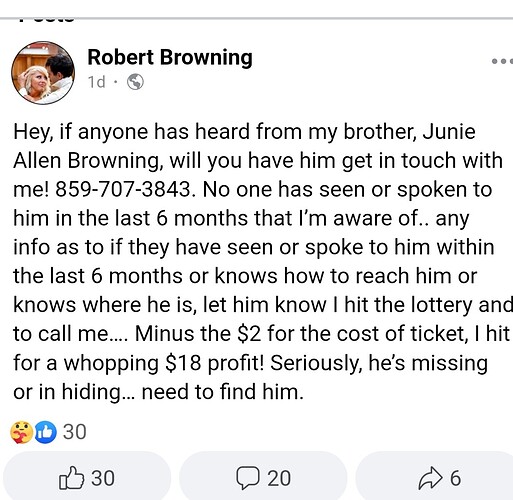Click the care hug reaction emoji
The height and width of the screenshot is (500, 513).
pos(22,432)
